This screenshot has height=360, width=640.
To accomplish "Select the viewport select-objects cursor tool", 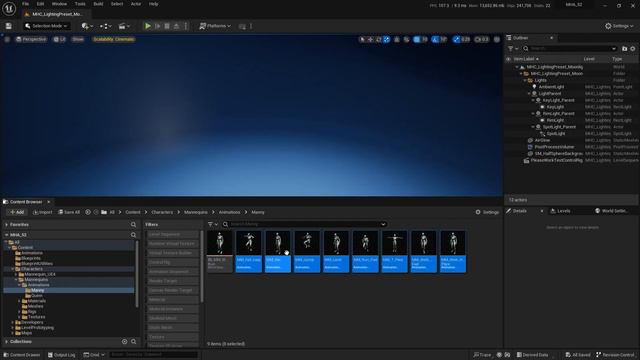I will 362,40.
